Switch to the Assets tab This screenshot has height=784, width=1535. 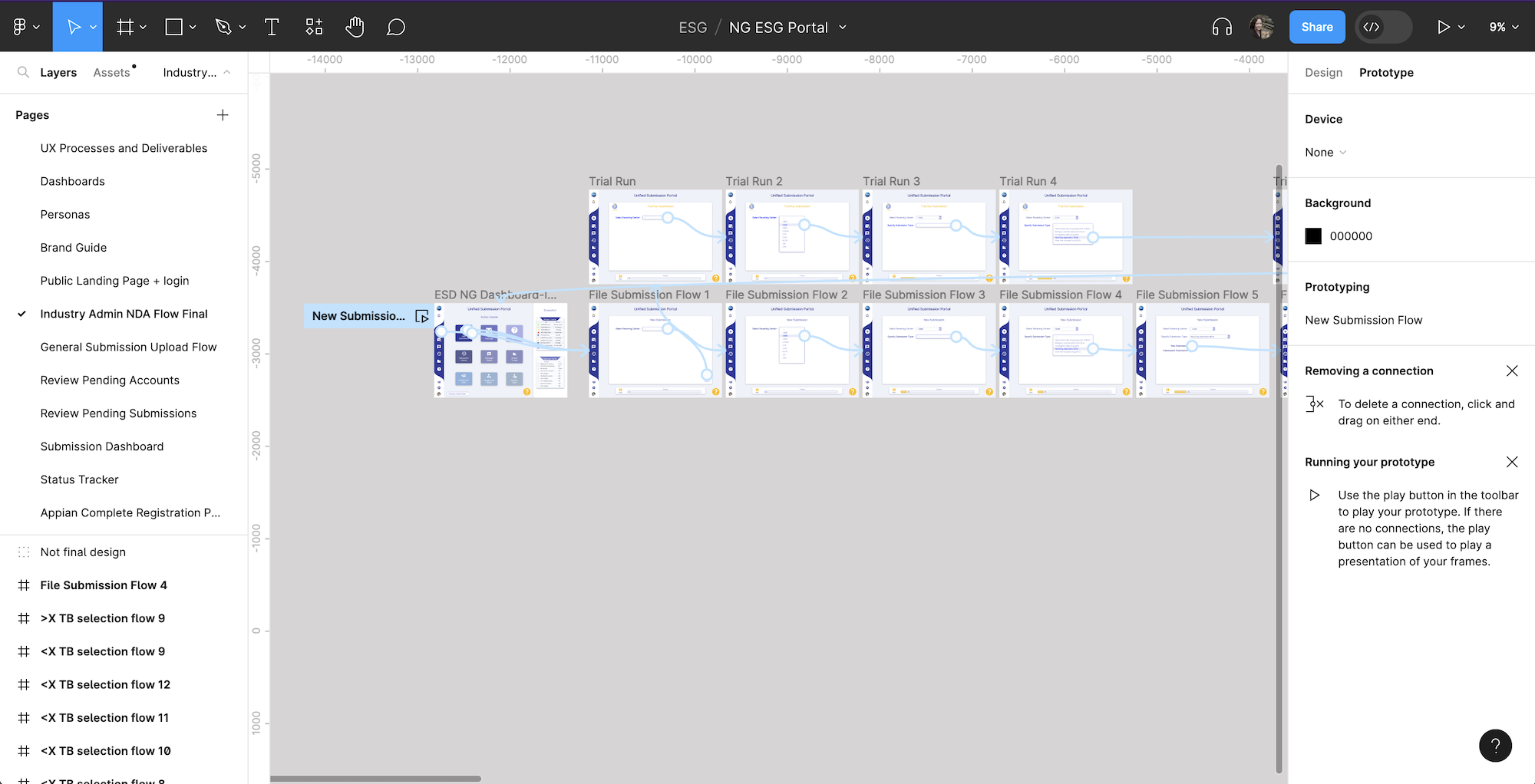pos(112,72)
